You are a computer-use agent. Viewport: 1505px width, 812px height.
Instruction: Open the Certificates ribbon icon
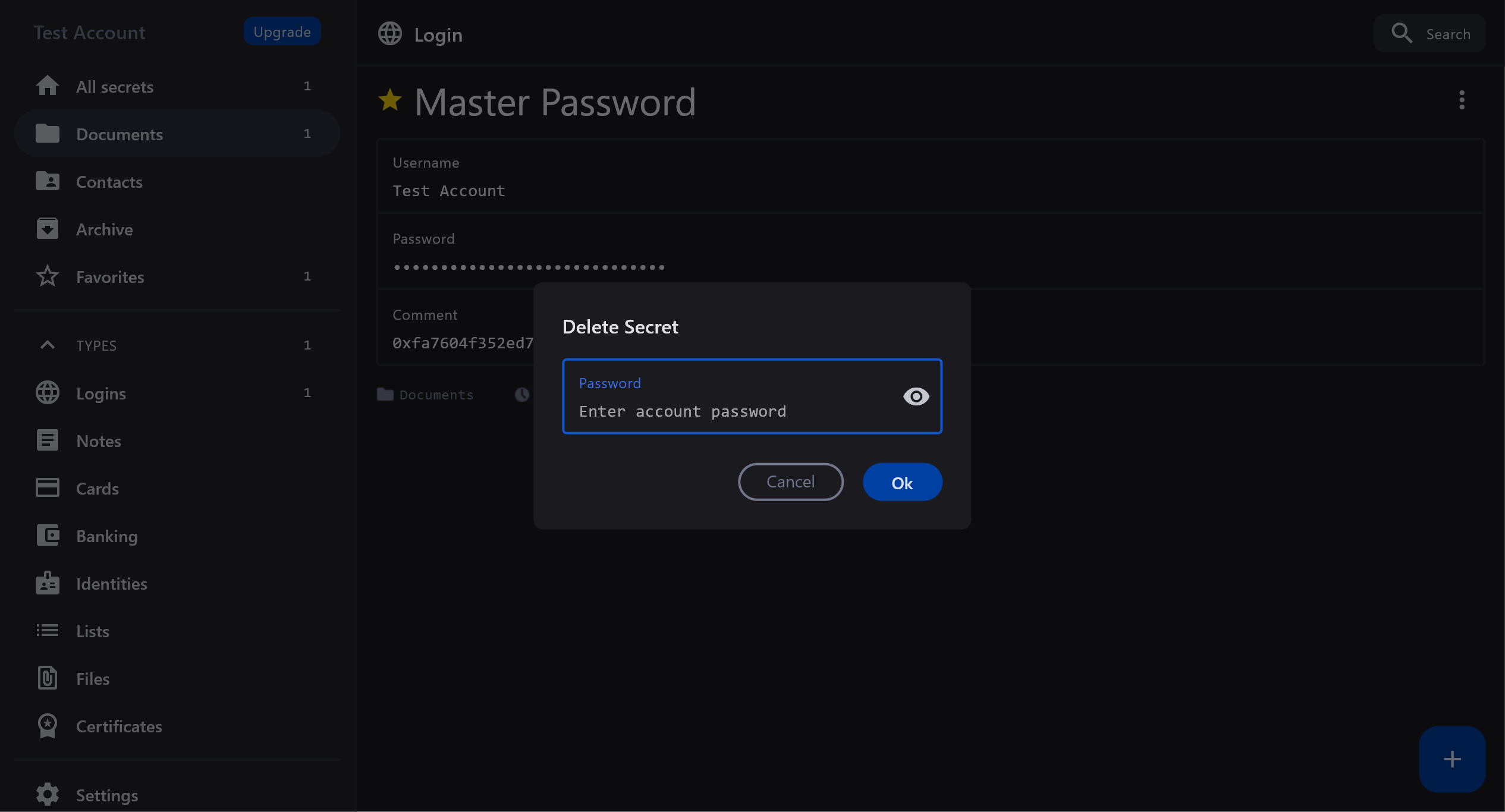[x=48, y=726]
